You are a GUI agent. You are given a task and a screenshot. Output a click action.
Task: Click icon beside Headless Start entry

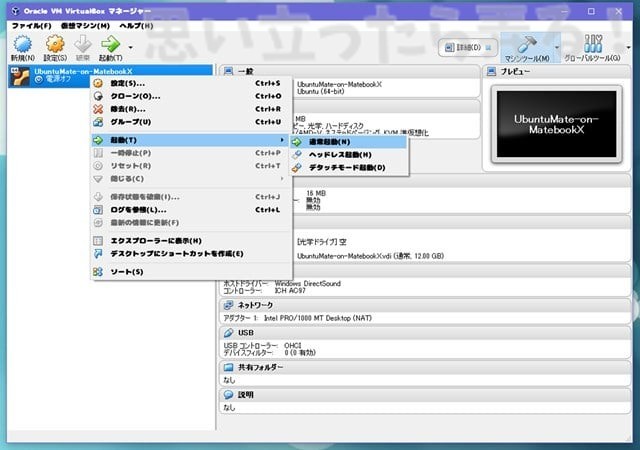click(297, 155)
